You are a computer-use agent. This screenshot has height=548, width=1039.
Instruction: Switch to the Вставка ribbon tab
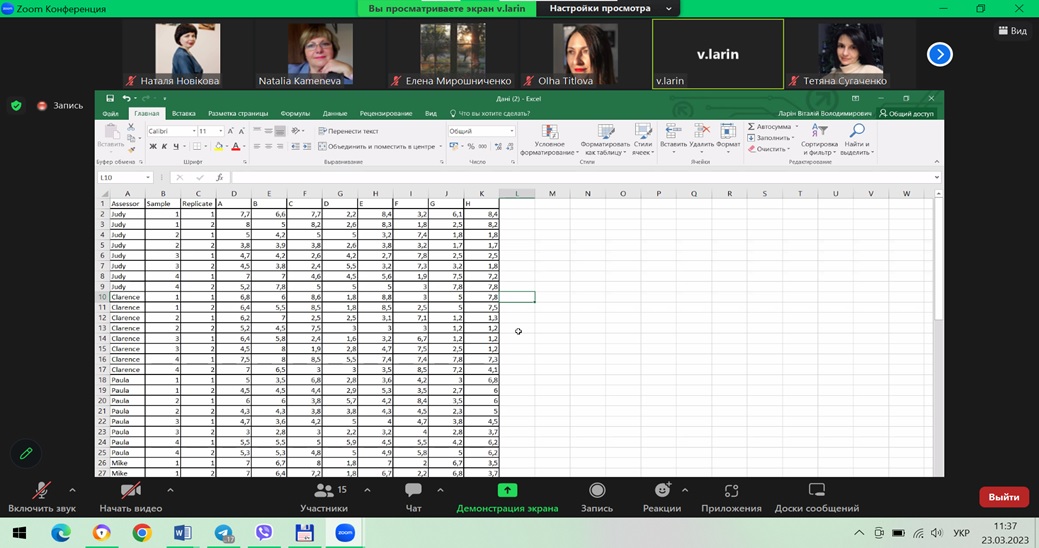(x=183, y=114)
